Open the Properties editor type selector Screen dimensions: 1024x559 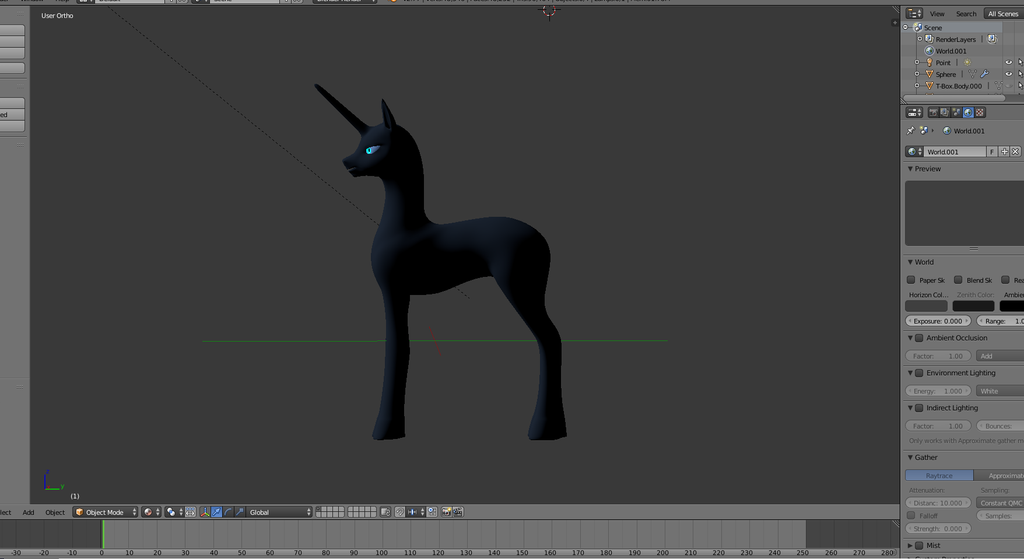[914, 112]
